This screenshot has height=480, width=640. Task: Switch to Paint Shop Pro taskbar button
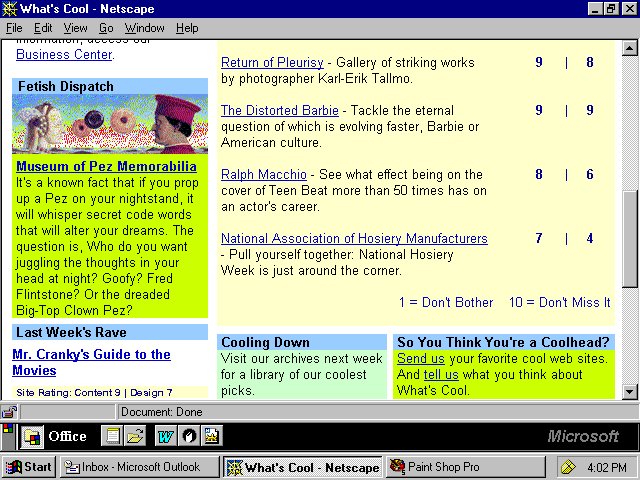(x=465, y=467)
